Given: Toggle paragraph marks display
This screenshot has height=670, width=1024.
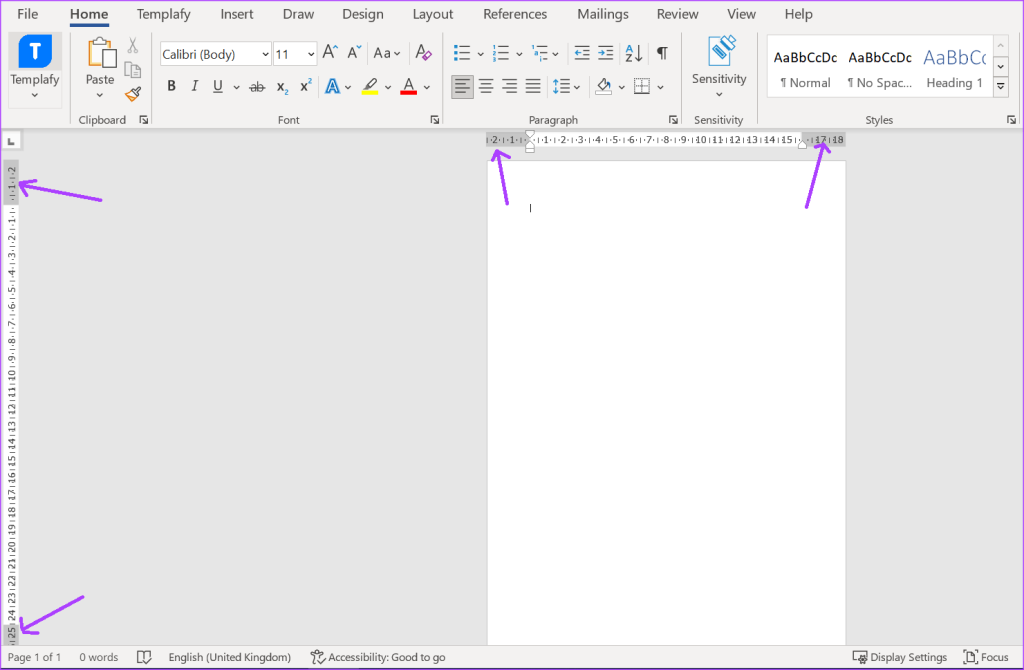Looking at the screenshot, I should (662, 53).
